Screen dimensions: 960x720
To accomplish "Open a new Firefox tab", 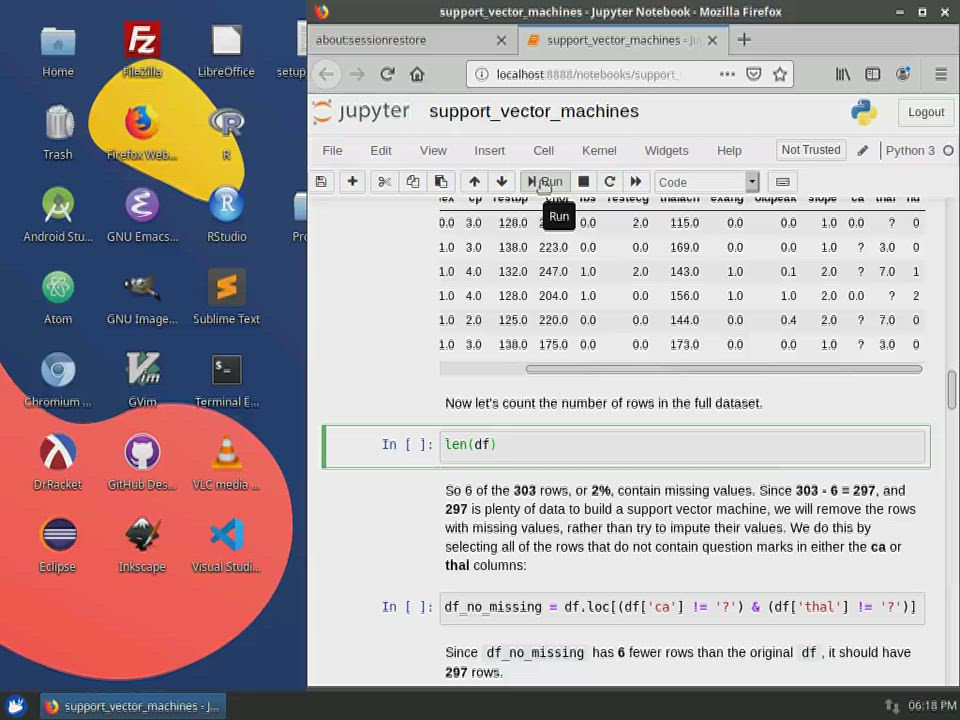I will coord(744,40).
